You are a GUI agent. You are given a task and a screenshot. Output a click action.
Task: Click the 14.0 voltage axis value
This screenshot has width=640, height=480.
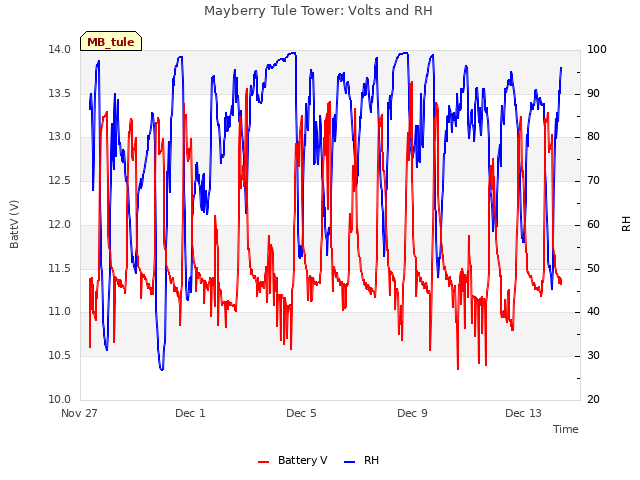click(x=60, y=49)
